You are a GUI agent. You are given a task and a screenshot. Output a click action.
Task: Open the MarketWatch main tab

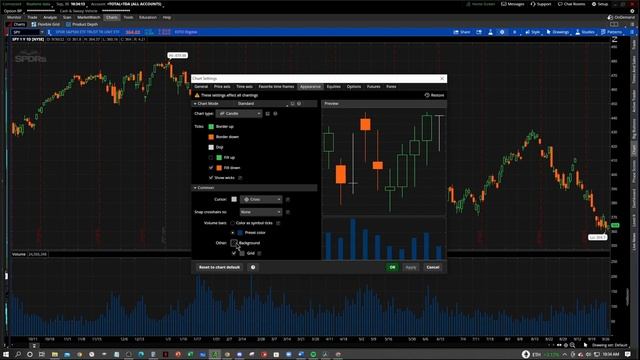[x=89, y=18]
